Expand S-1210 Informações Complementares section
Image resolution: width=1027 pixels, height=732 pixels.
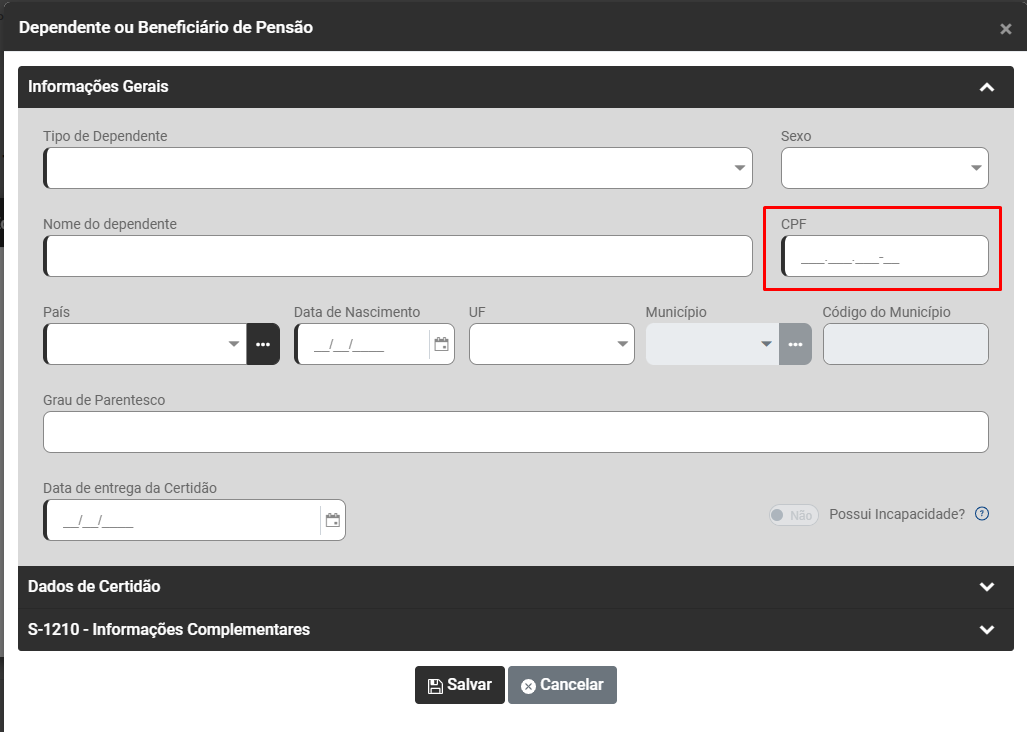click(x=987, y=630)
